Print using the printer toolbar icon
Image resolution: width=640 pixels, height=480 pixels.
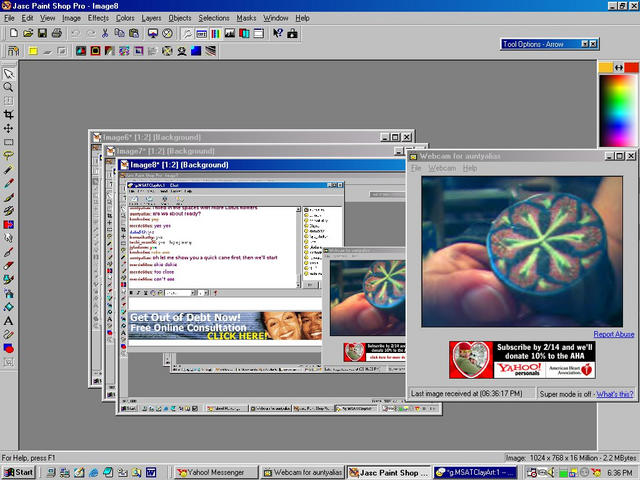click(x=57, y=33)
